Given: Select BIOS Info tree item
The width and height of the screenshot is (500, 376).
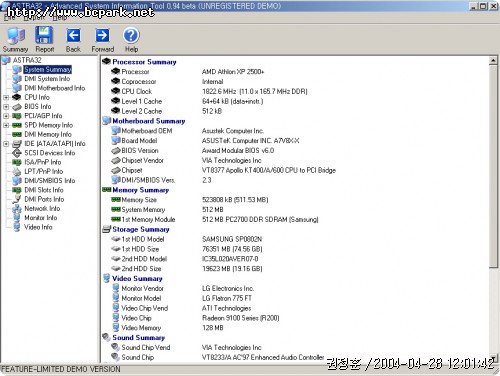Looking at the screenshot, I should (x=38, y=107).
